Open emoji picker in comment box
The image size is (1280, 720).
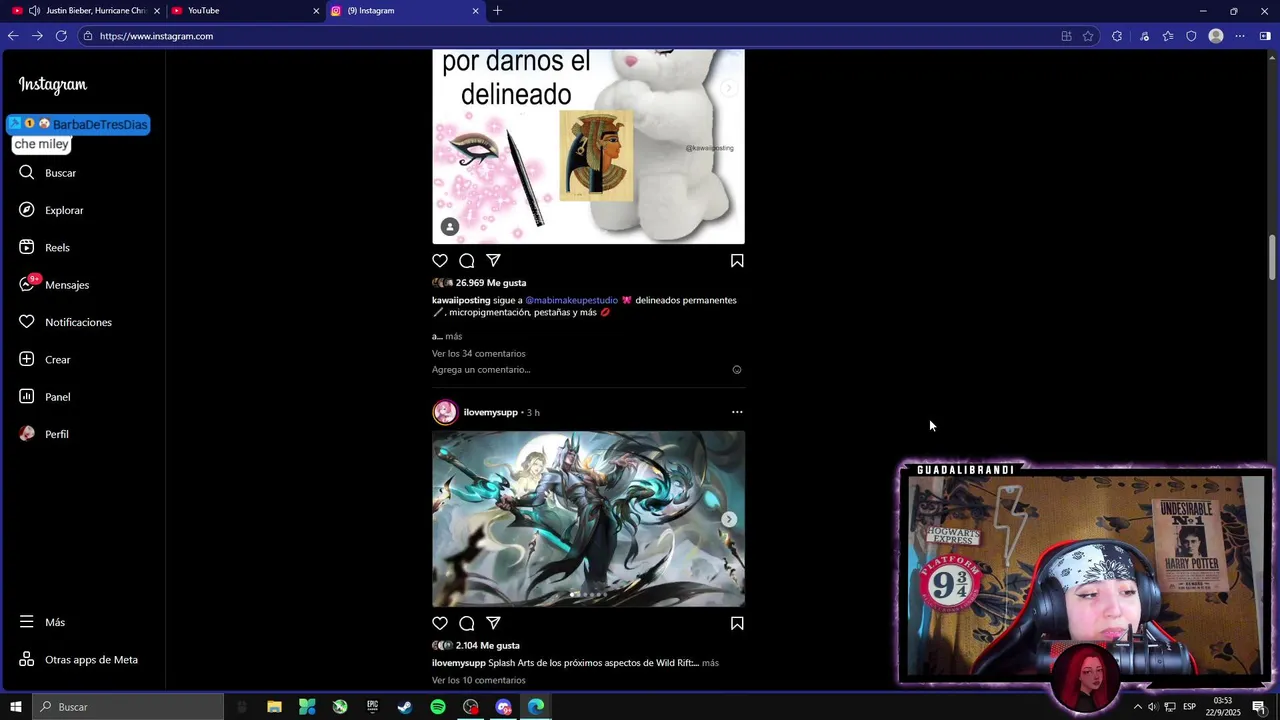(737, 370)
